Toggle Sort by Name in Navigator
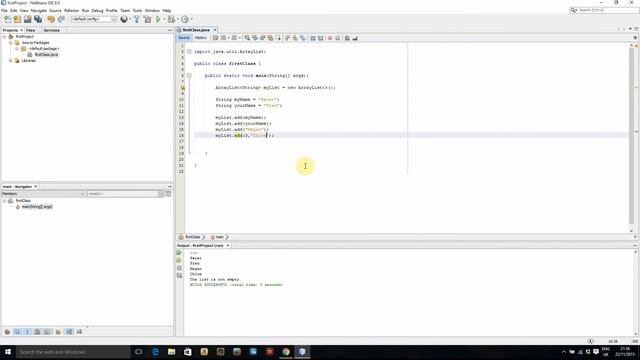The image size is (640, 360). [69, 332]
